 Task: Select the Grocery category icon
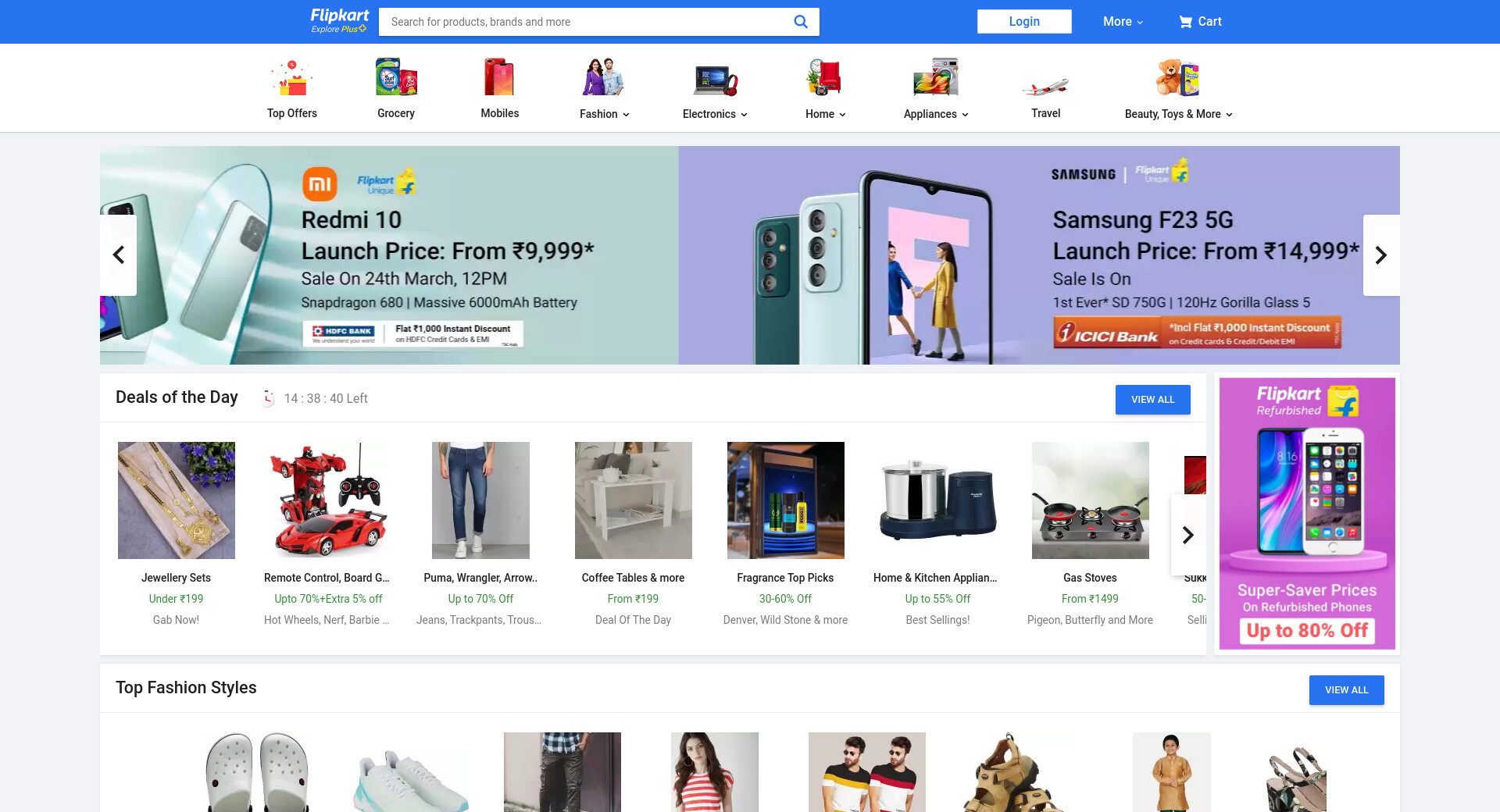click(396, 77)
